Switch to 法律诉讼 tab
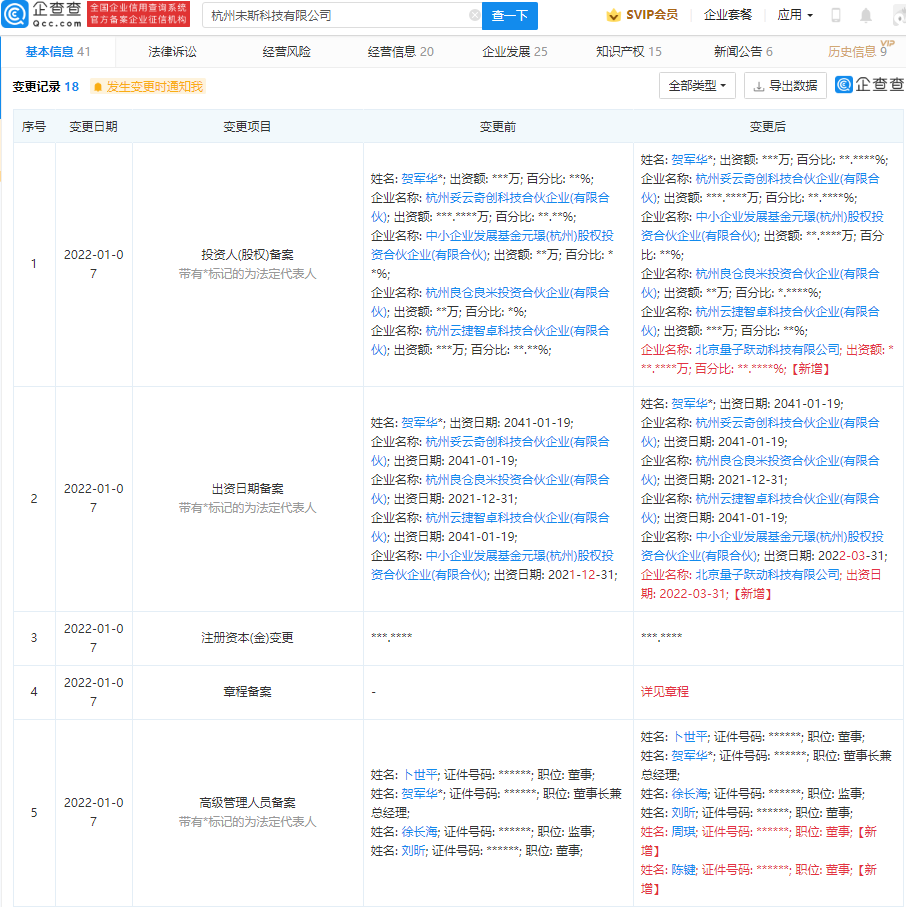Image resolution: width=906 pixels, height=907 pixels. 172,51
